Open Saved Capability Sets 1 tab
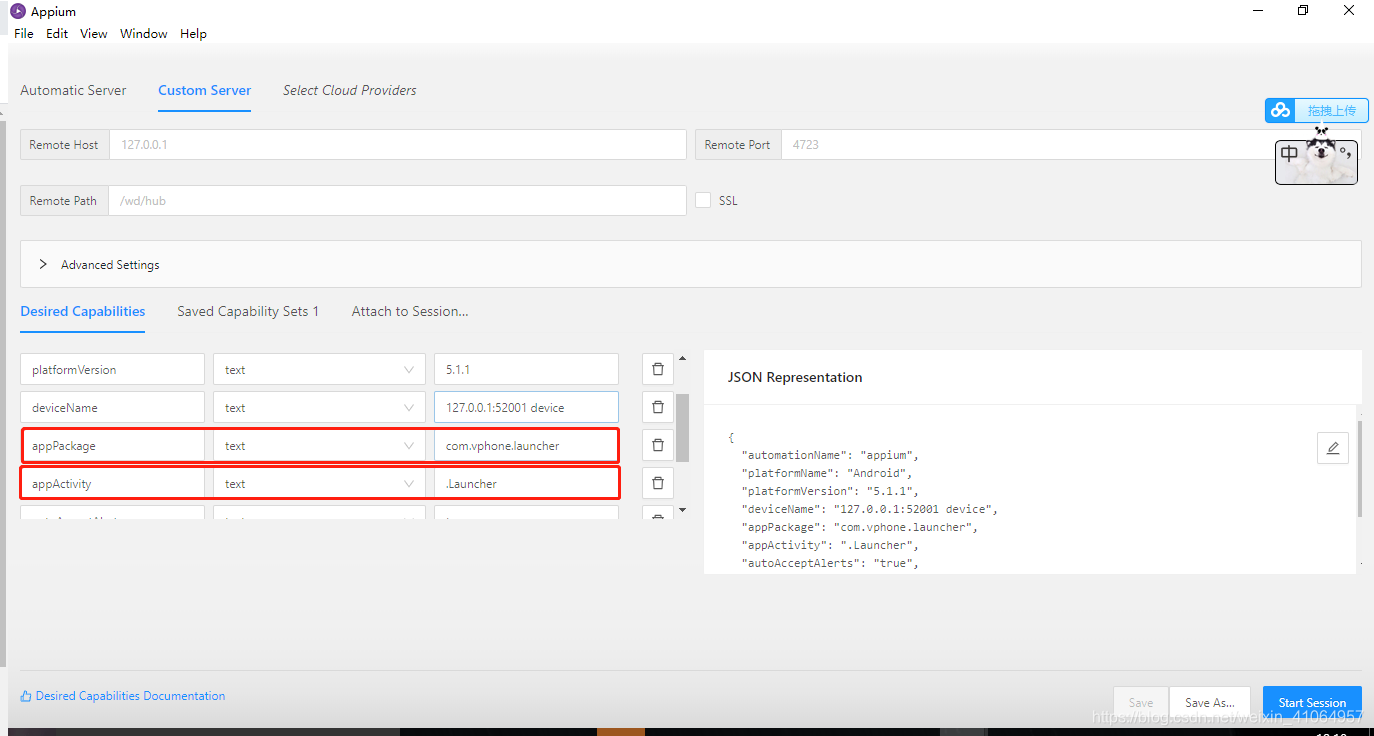The image size is (1374, 736). click(x=248, y=311)
